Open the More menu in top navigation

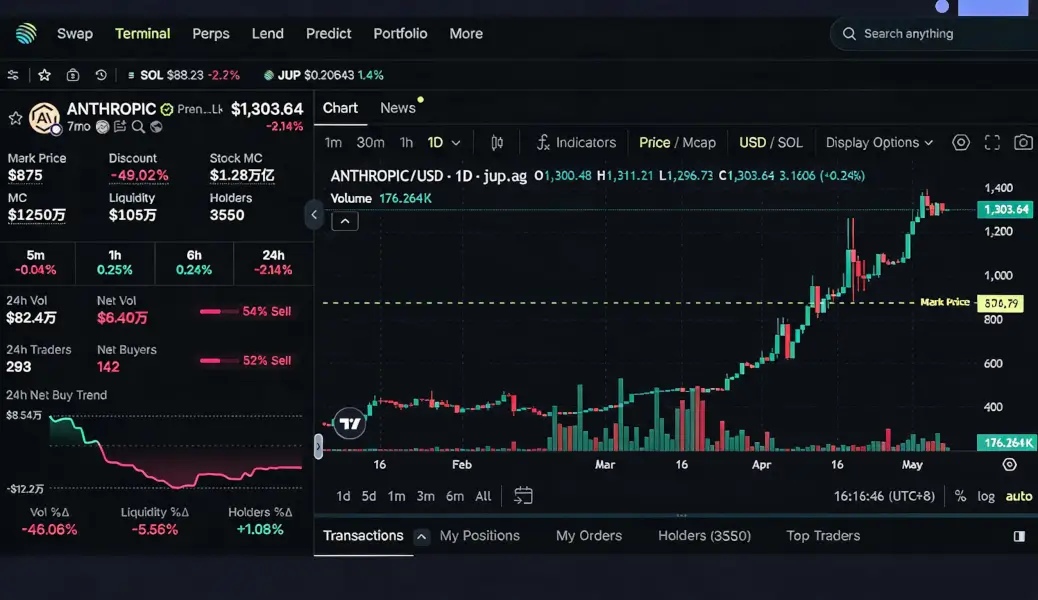click(466, 34)
